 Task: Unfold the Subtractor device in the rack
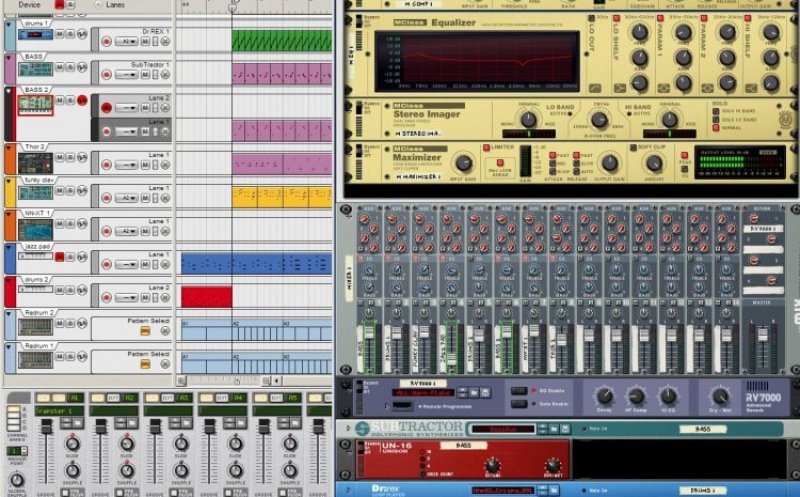(348, 429)
